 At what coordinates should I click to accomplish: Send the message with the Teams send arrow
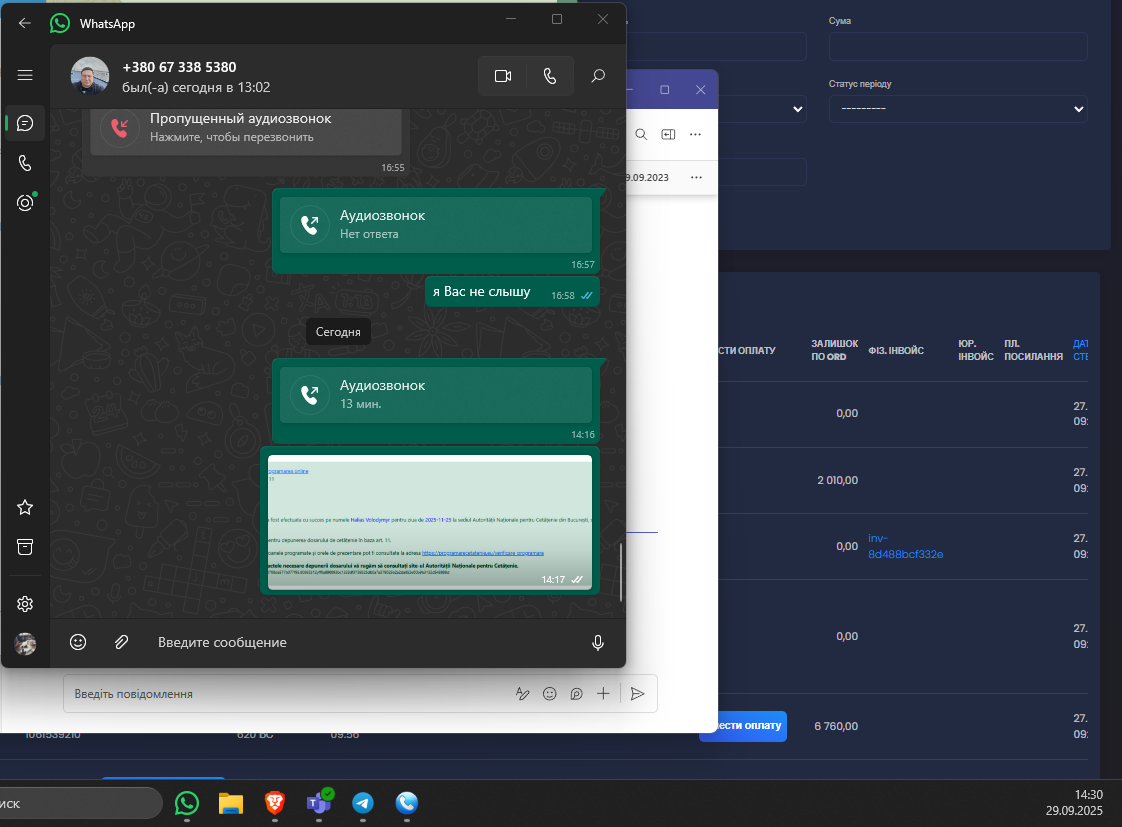click(x=638, y=693)
